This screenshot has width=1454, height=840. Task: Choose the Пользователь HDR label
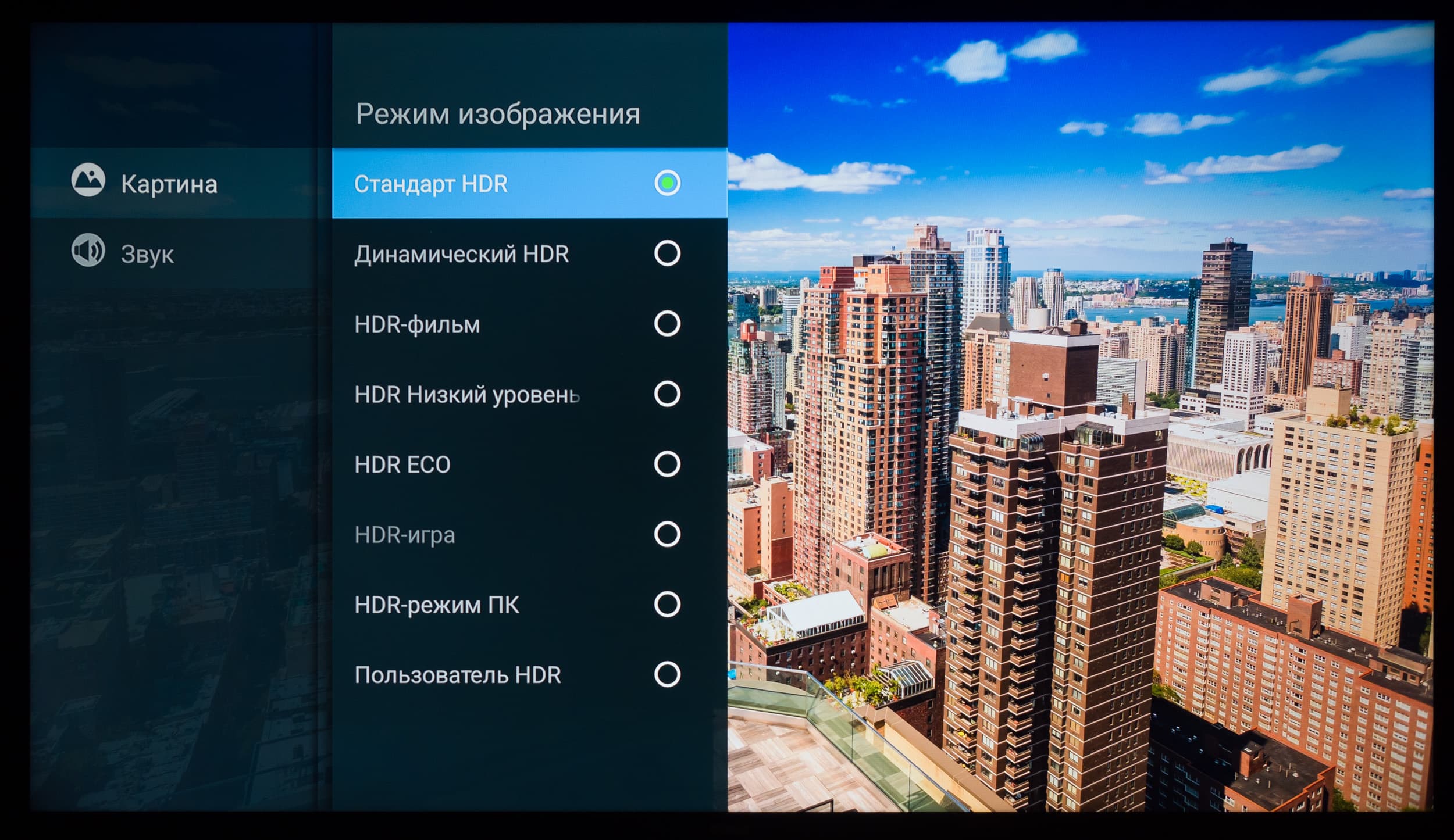pos(458,675)
